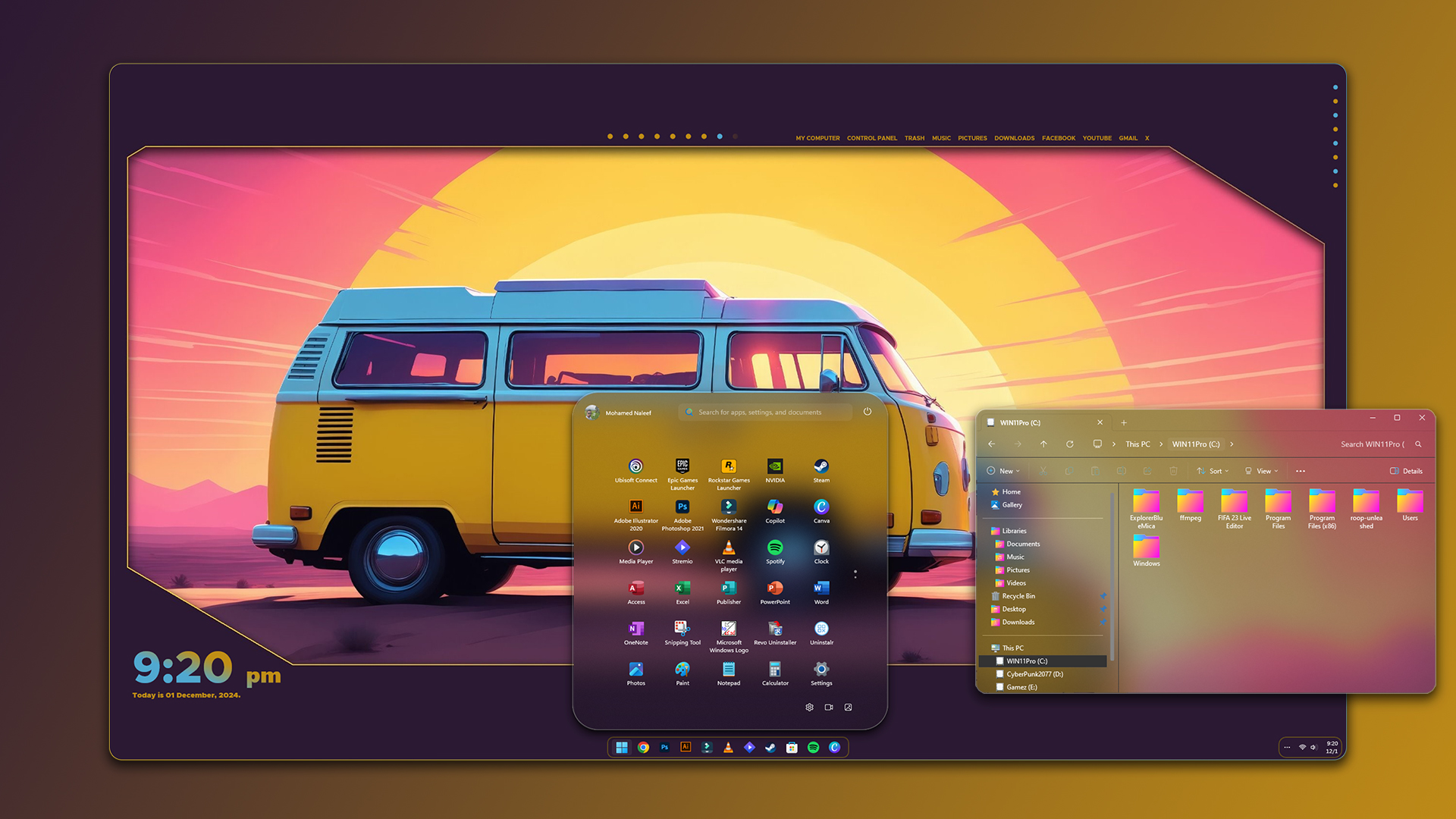Click the Search WIN11Pro box in Explorer

click(1380, 444)
